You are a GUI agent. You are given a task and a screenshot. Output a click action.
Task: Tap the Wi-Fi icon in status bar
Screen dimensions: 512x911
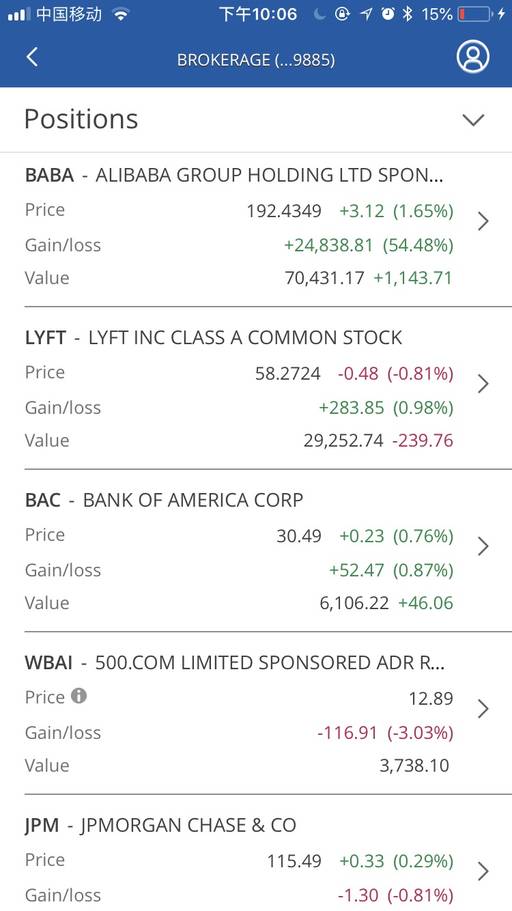(121, 15)
